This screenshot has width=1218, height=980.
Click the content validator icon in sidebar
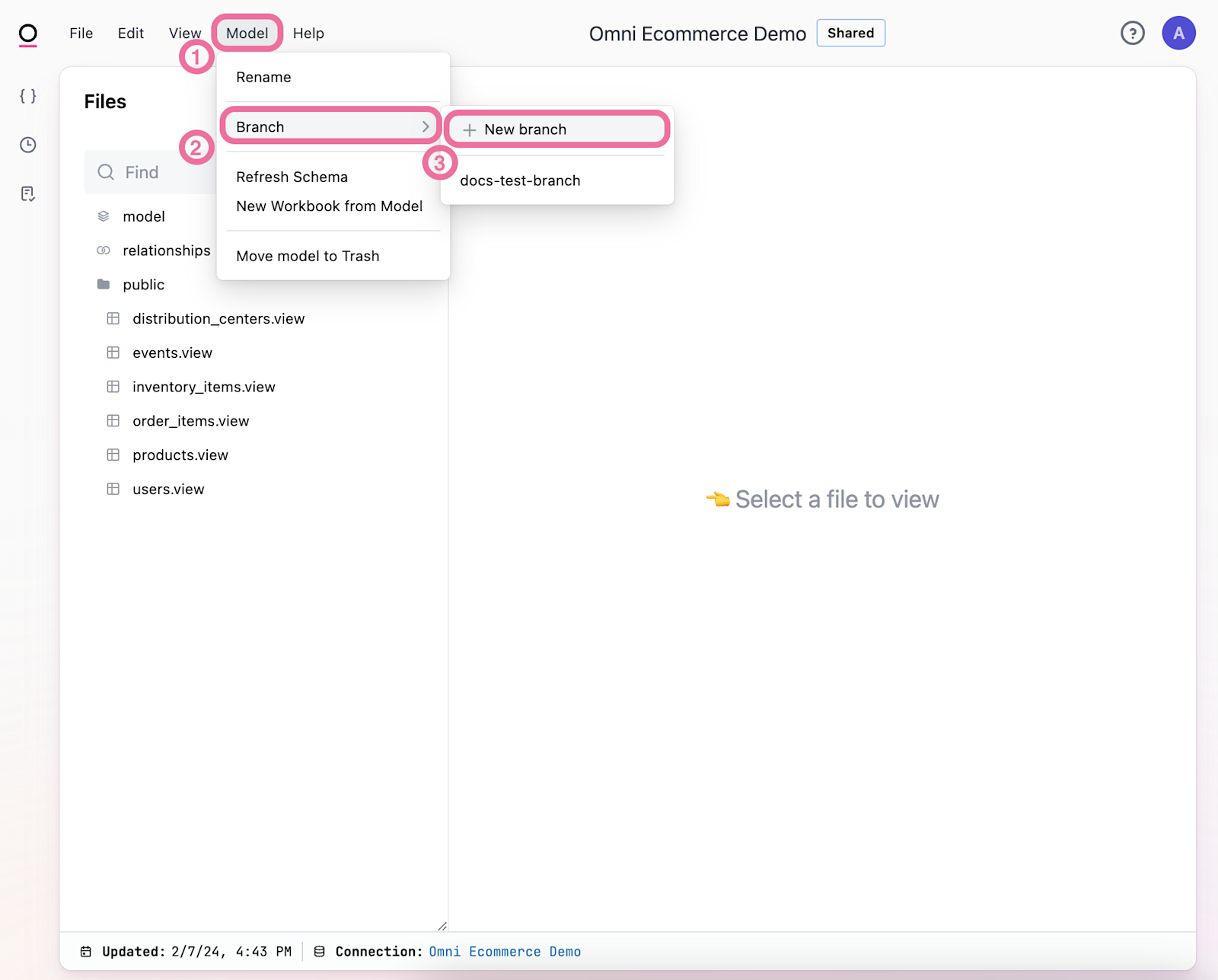point(27,193)
